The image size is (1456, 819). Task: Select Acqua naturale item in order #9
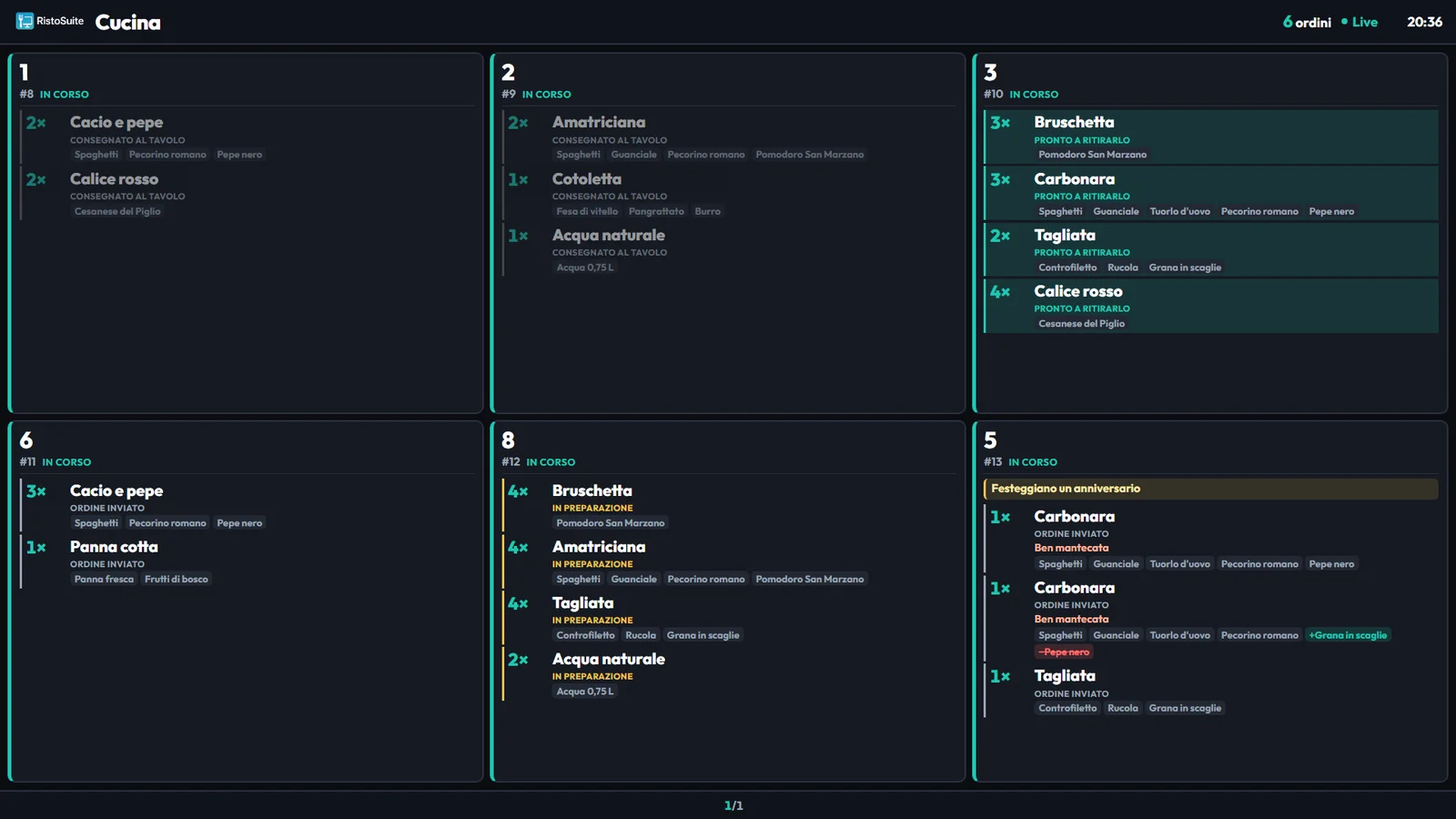pyautogui.click(x=730, y=249)
